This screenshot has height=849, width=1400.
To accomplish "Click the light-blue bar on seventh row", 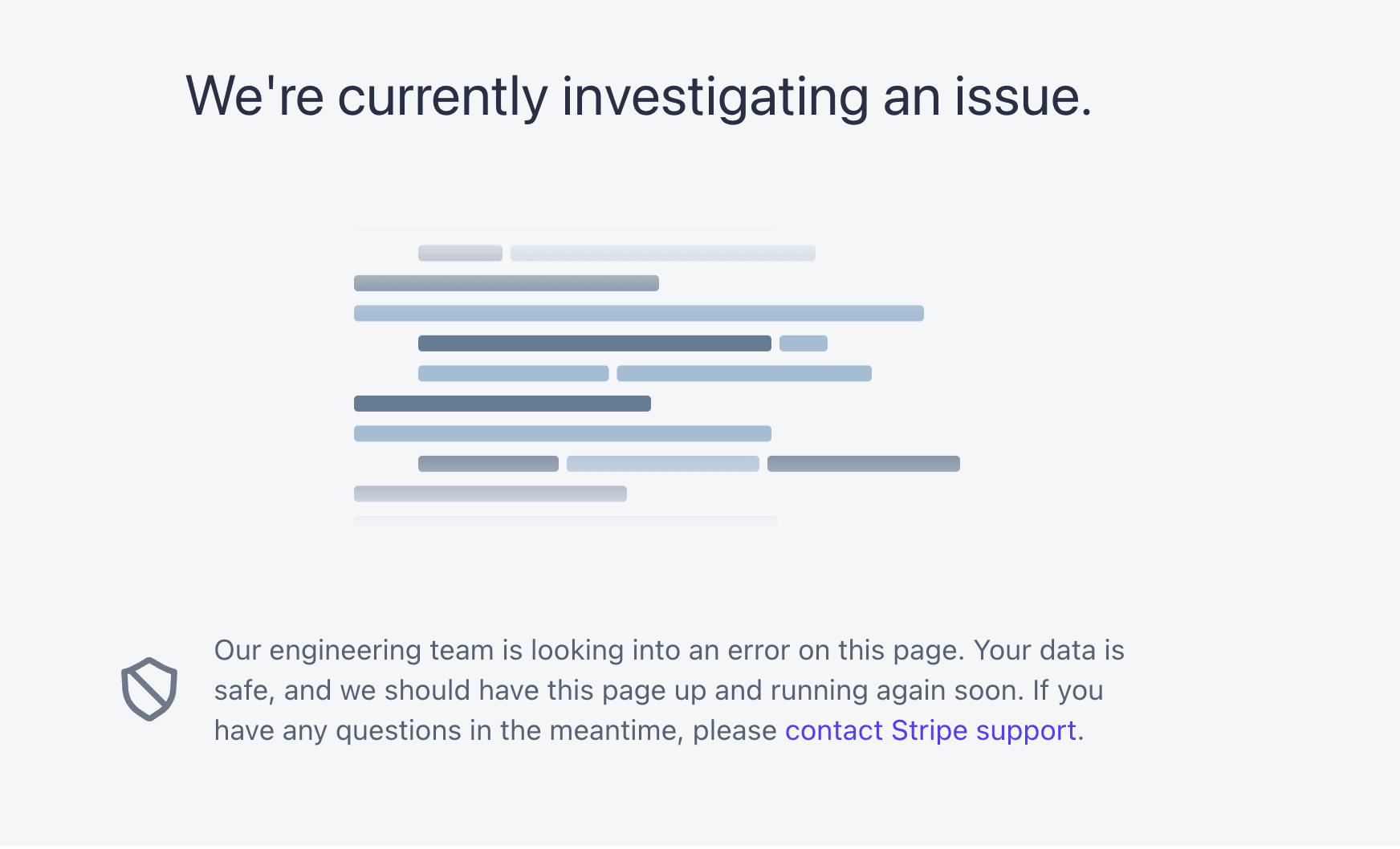I will 563,433.
